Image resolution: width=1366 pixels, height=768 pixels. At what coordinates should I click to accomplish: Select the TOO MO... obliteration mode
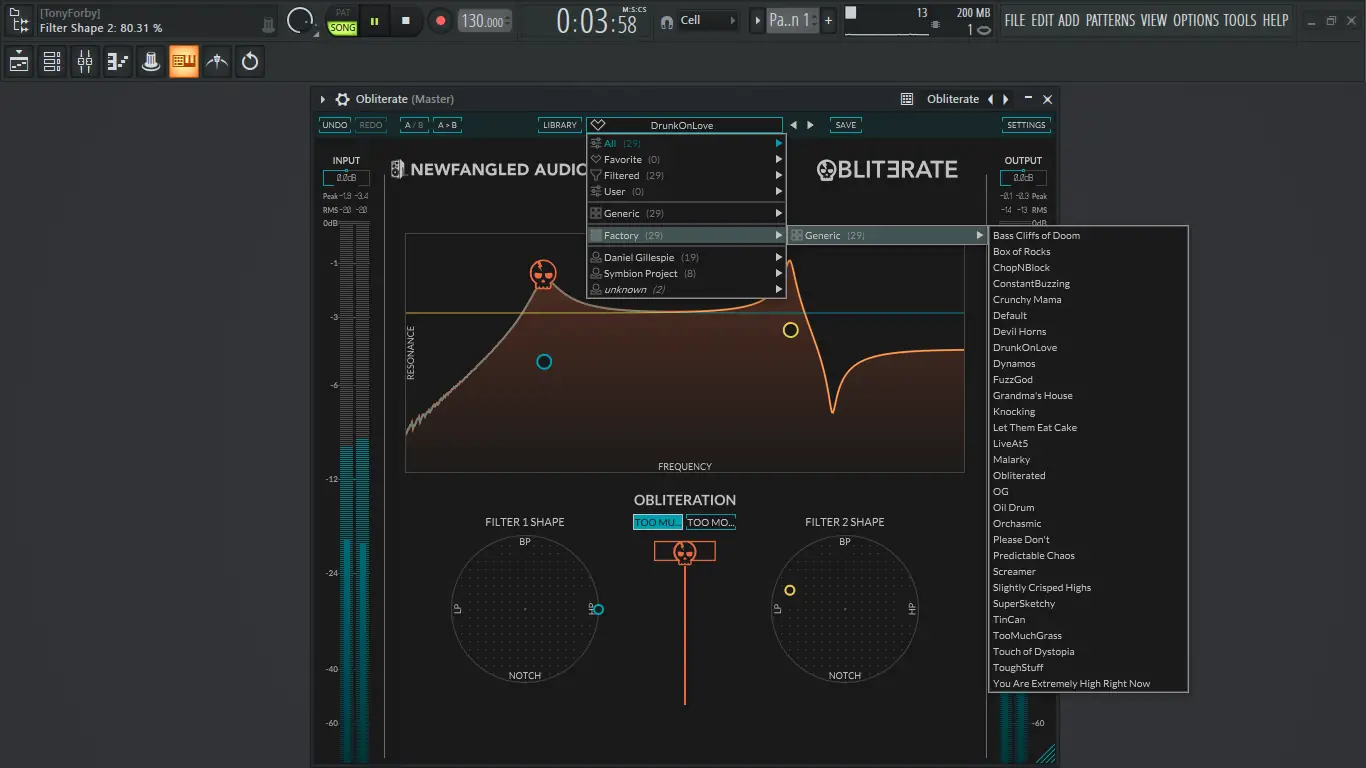[x=711, y=522]
